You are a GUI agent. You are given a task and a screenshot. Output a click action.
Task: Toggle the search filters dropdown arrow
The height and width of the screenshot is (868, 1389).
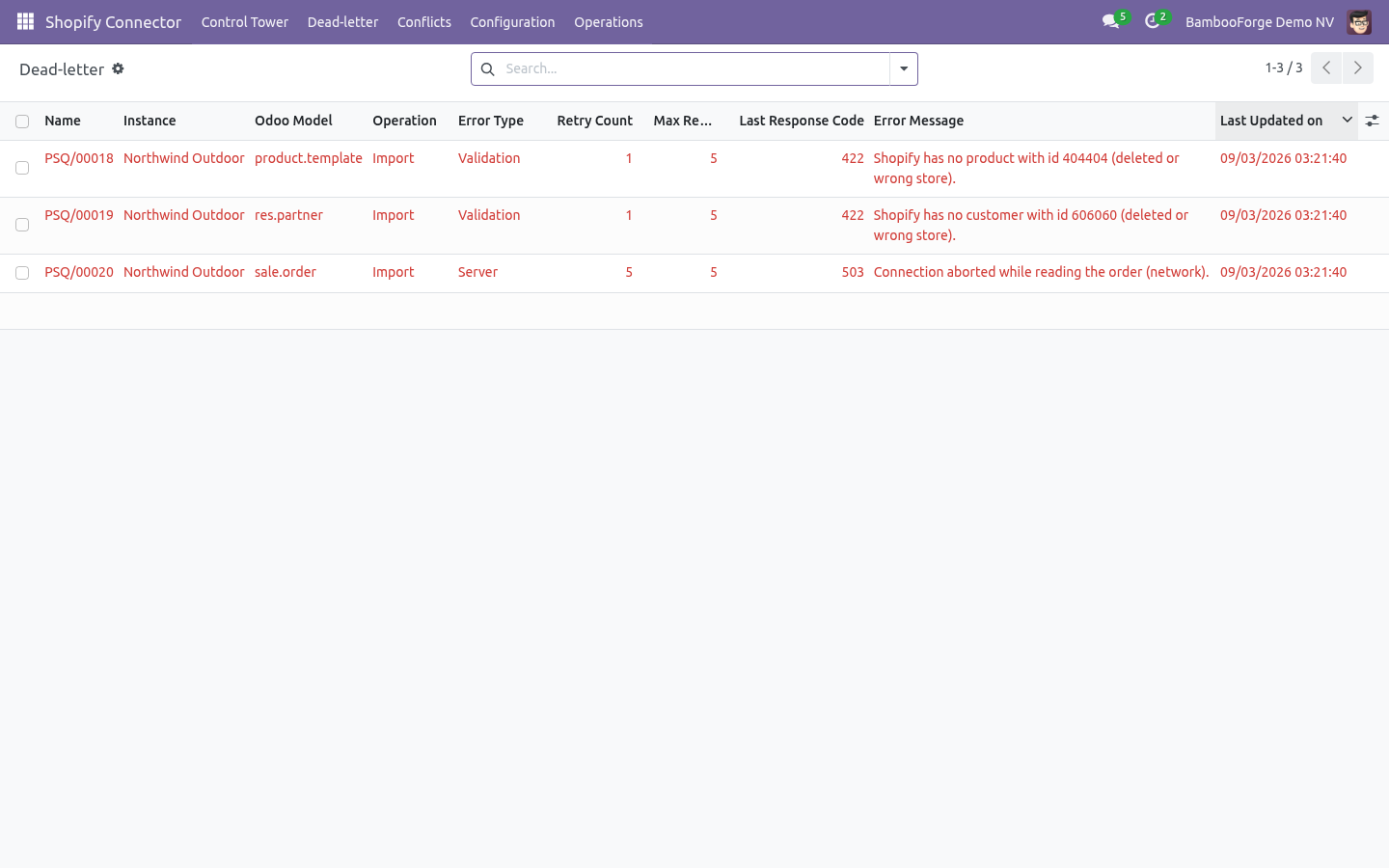point(904,68)
